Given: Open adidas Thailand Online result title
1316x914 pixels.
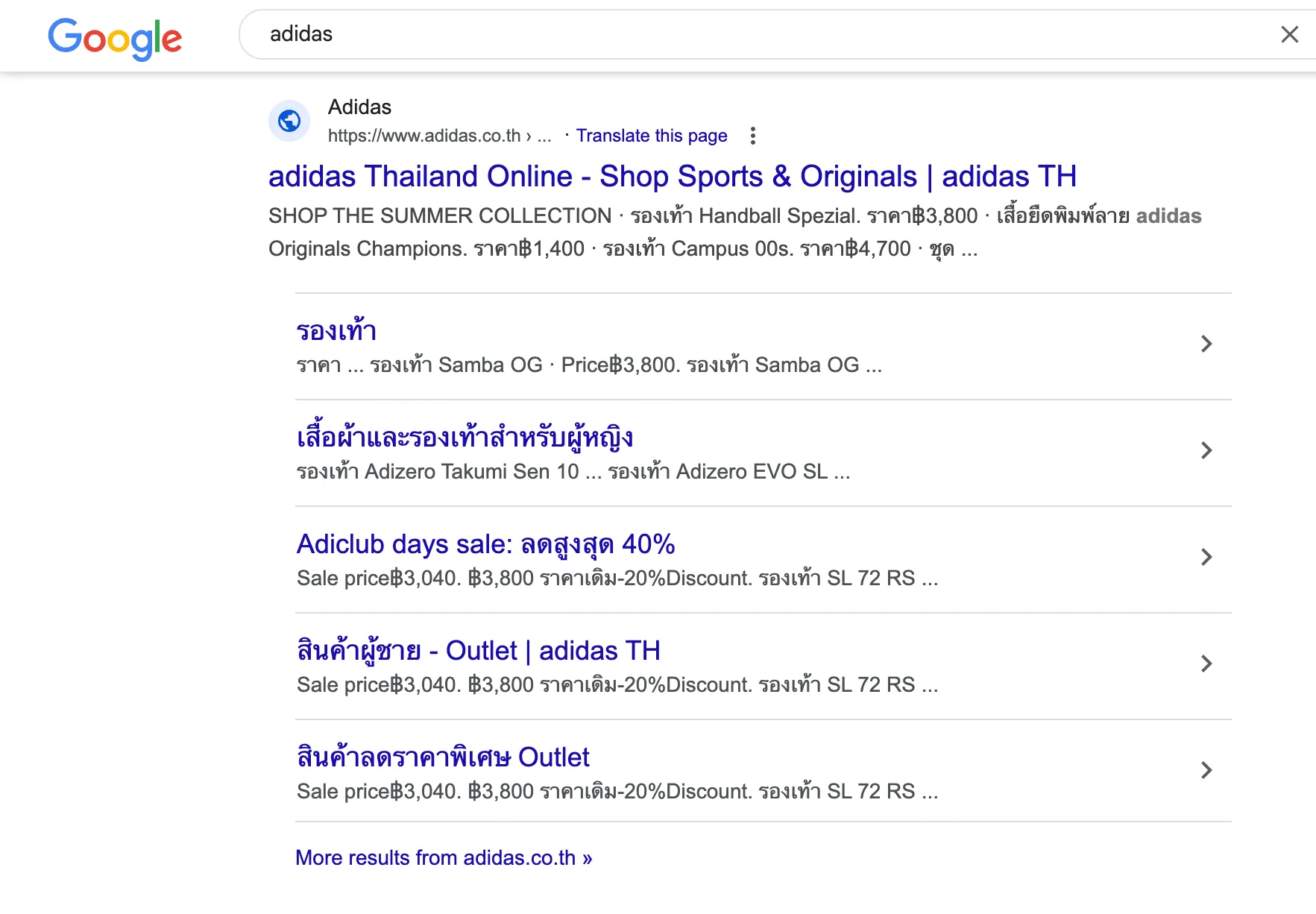Looking at the screenshot, I should [672, 177].
